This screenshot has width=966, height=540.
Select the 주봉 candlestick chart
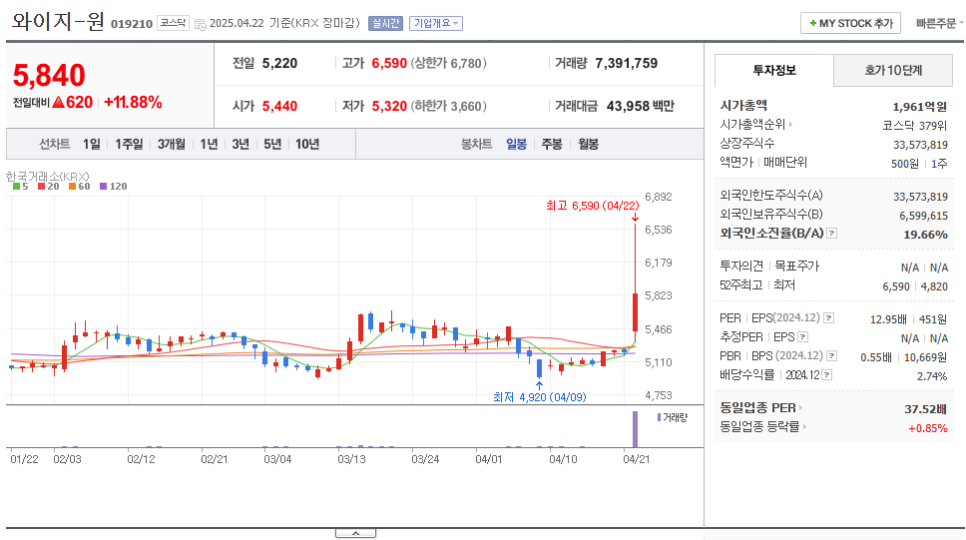[551, 144]
